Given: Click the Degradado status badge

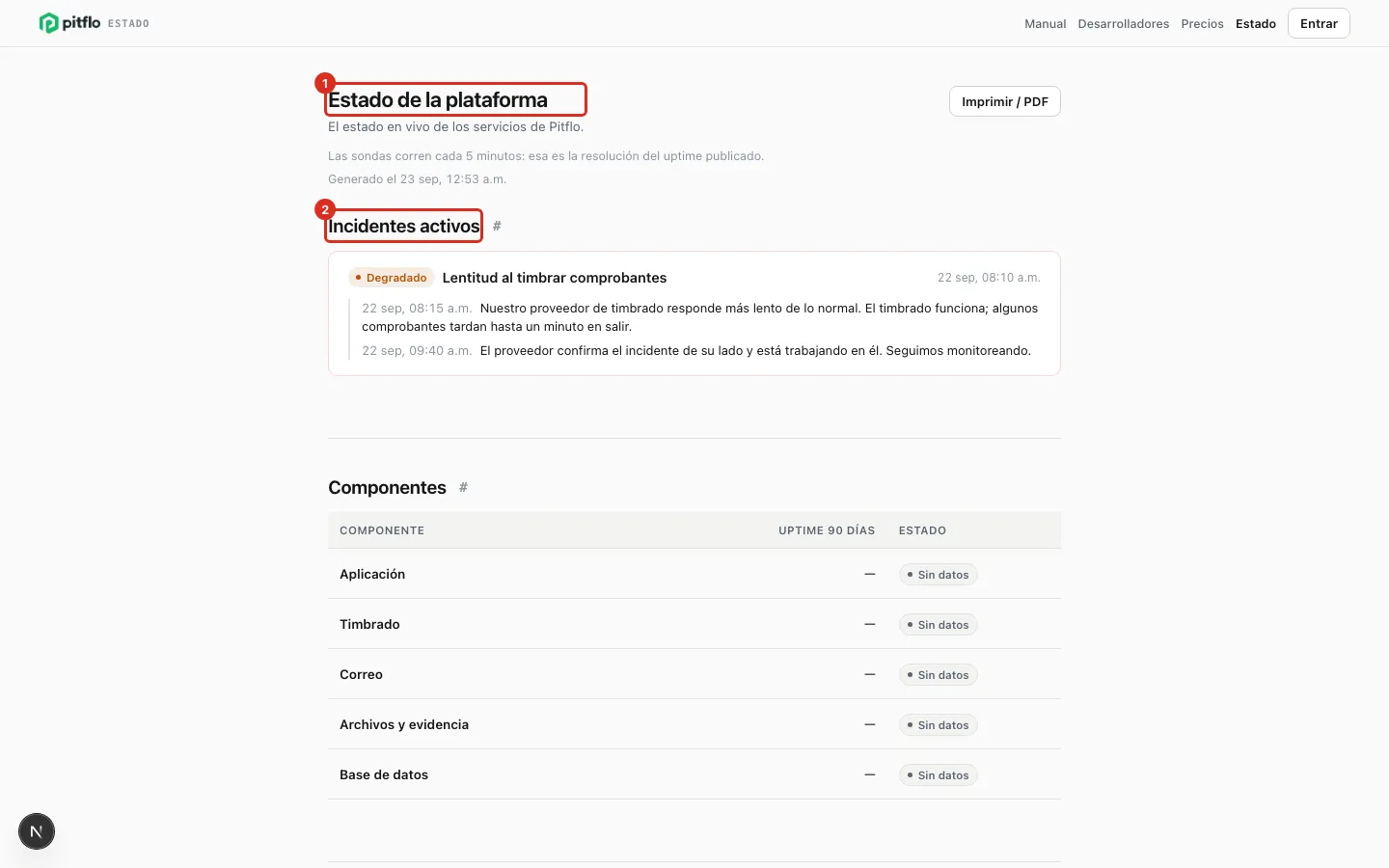Looking at the screenshot, I should [392, 278].
